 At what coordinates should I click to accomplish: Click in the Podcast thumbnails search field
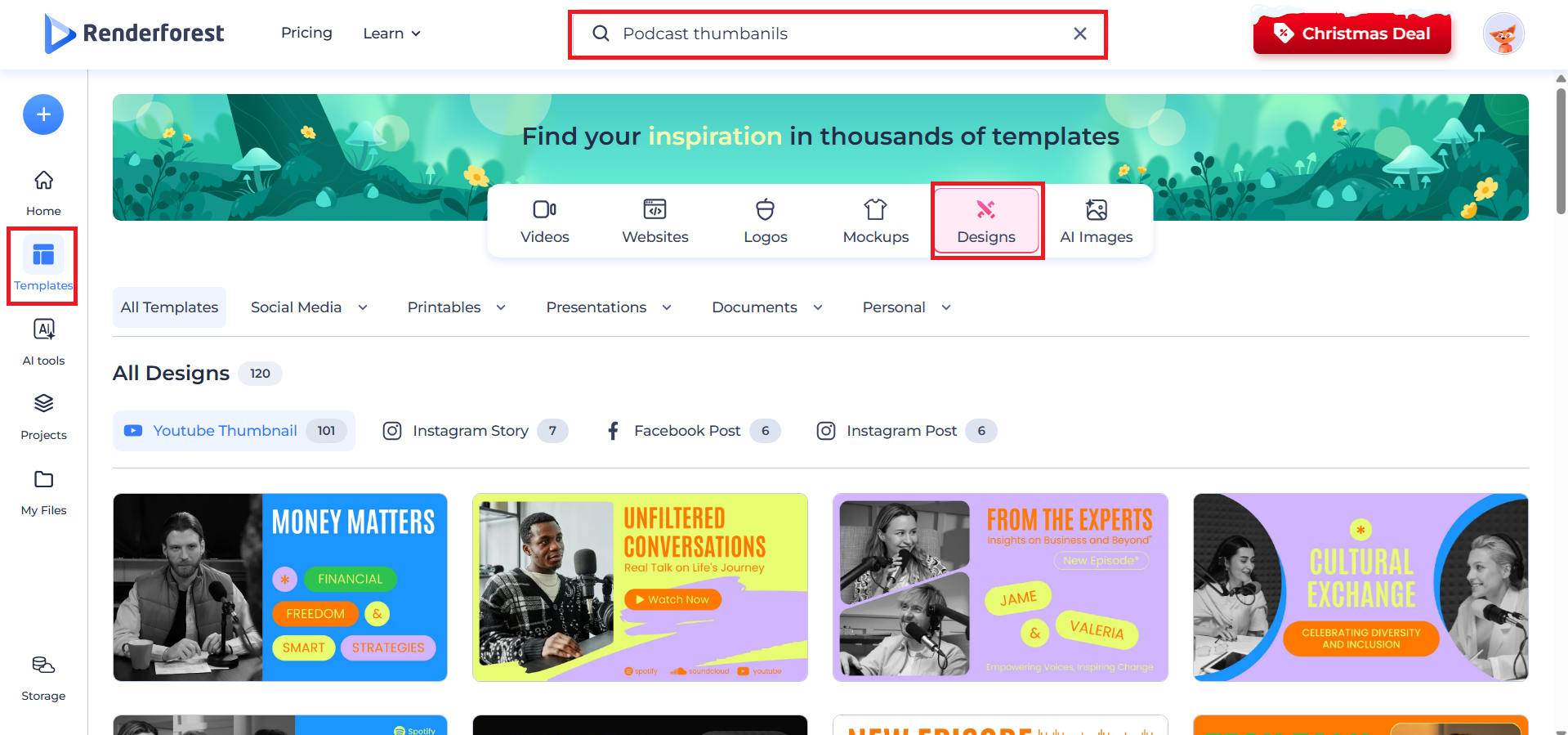coord(833,34)
